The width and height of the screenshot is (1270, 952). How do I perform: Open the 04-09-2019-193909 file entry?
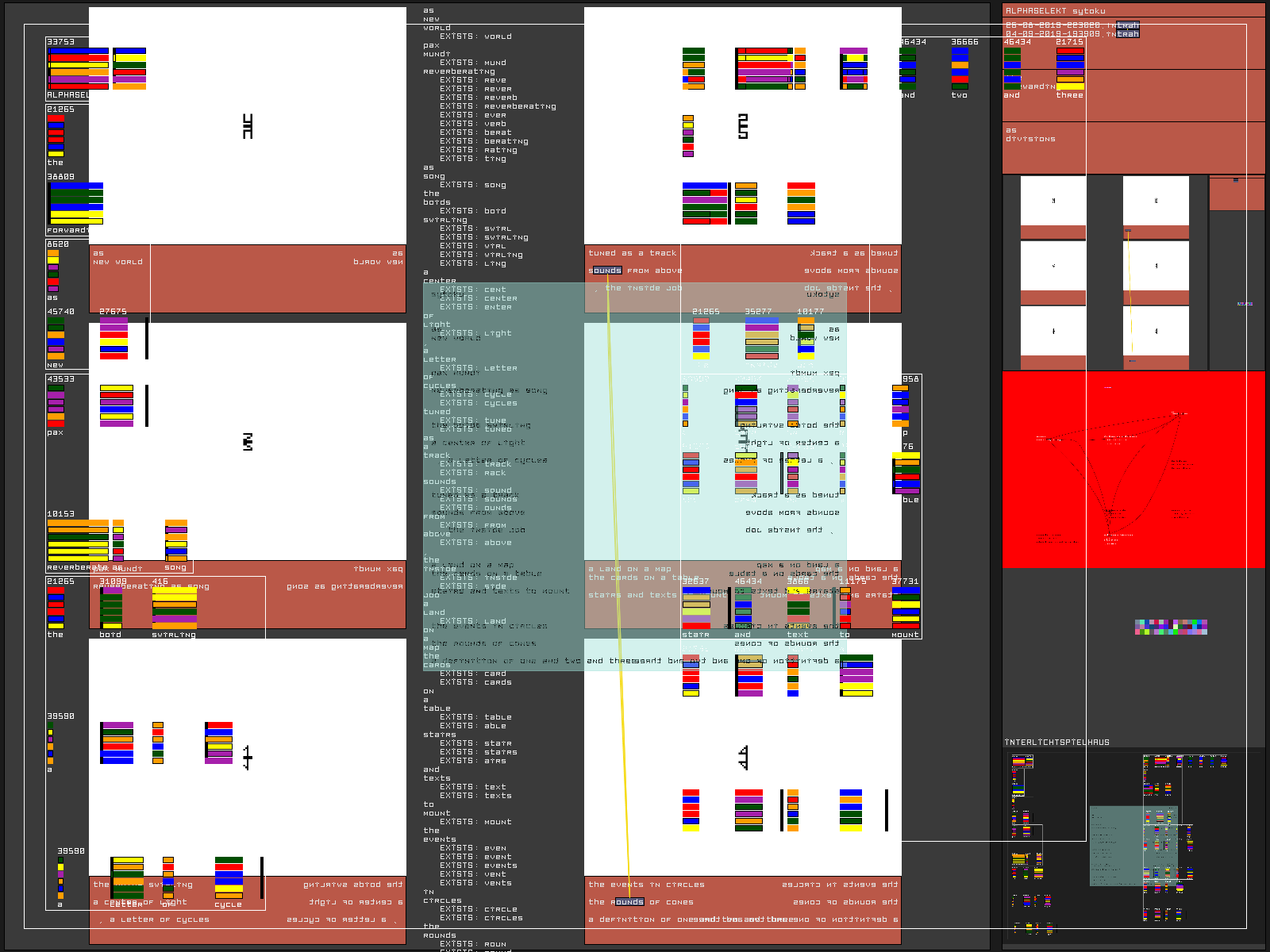click(1072, 34)
